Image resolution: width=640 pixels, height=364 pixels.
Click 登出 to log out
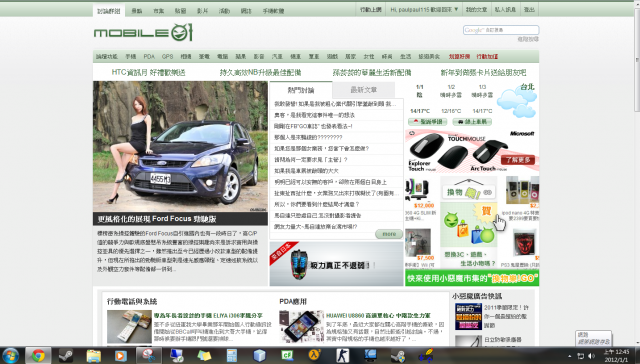click(x=529, y=9)
